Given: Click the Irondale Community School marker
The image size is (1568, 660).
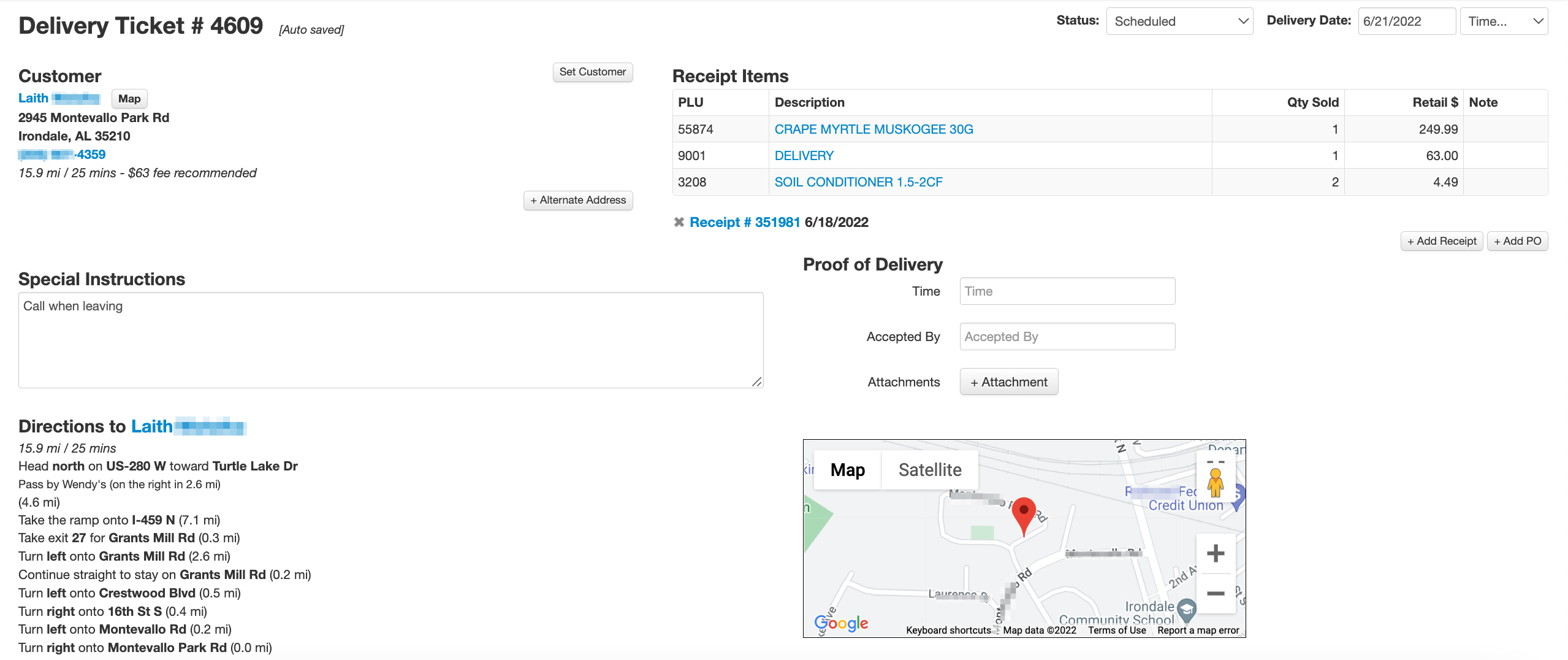Looking at the screenshot, I should point(1187,609).
